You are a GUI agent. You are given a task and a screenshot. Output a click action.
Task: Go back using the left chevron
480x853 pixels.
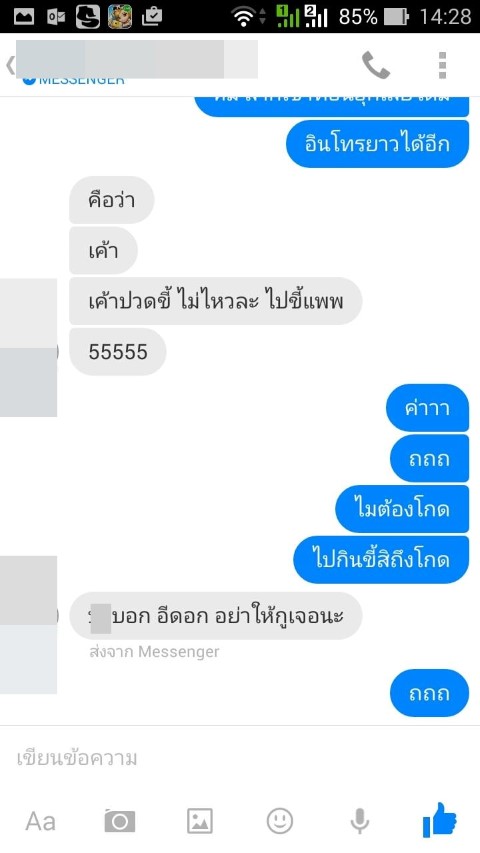point(9,65)
